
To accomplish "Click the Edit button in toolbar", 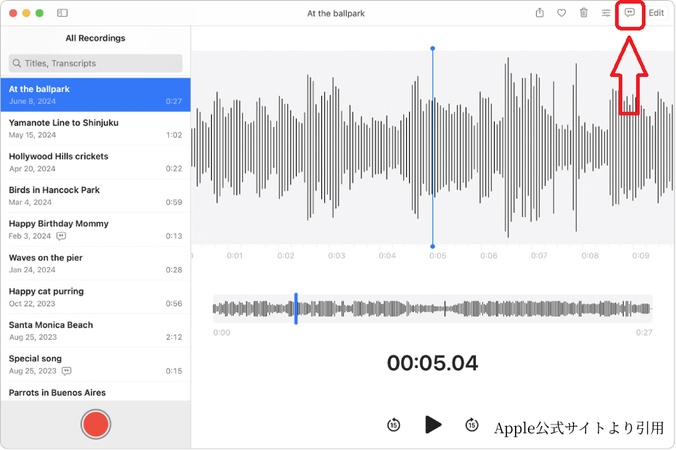I will [x=656, y=13].
